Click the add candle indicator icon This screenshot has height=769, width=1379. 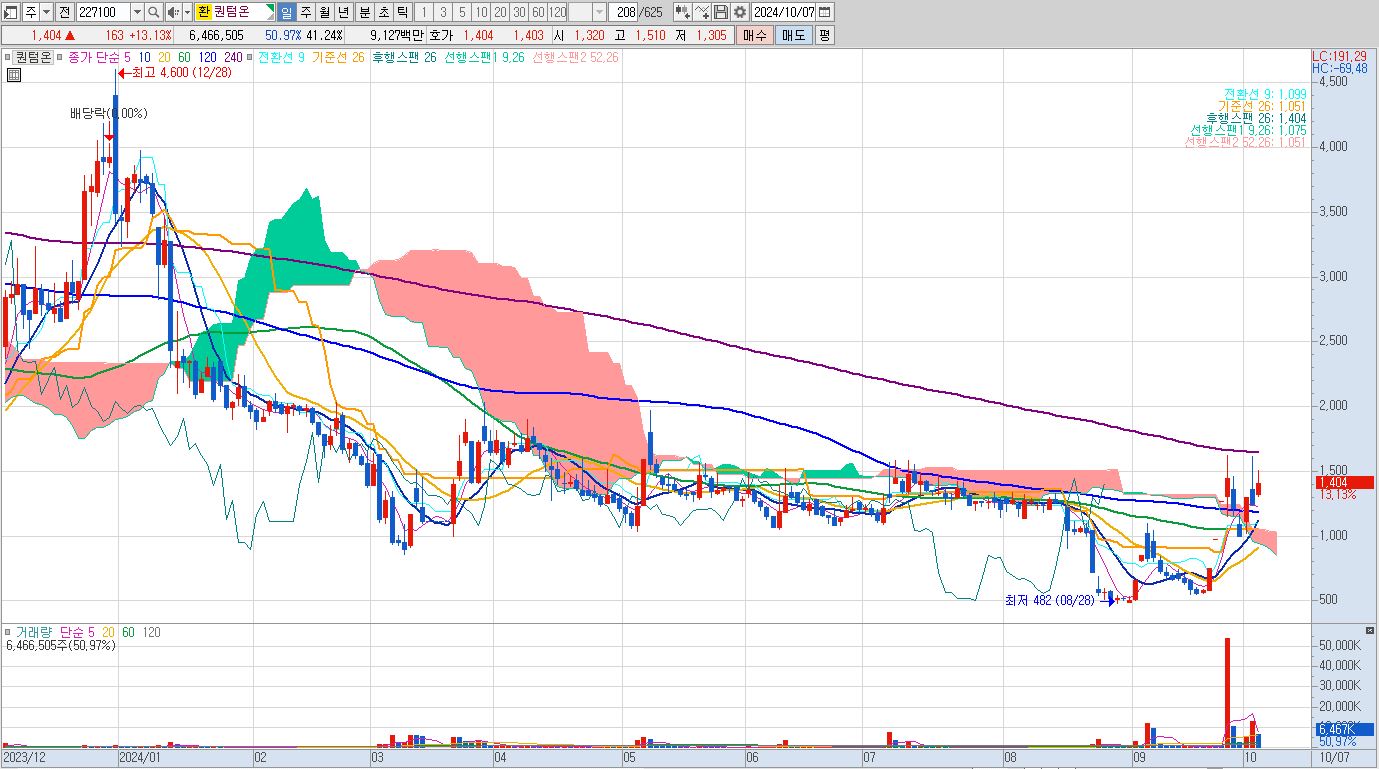pyautogui.click(x=682, y=12)
